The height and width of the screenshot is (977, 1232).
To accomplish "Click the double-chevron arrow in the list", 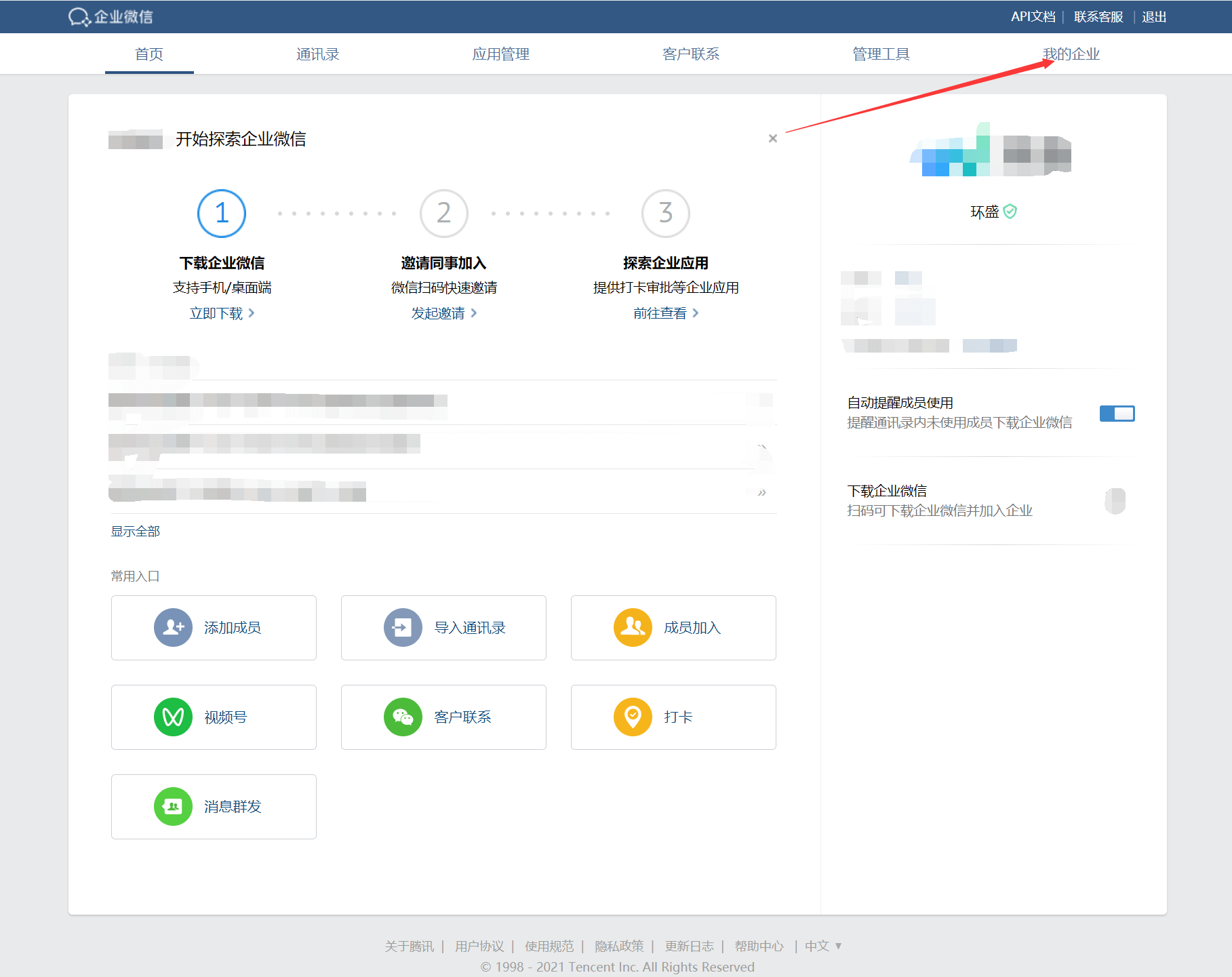I will tap(762, 493).
